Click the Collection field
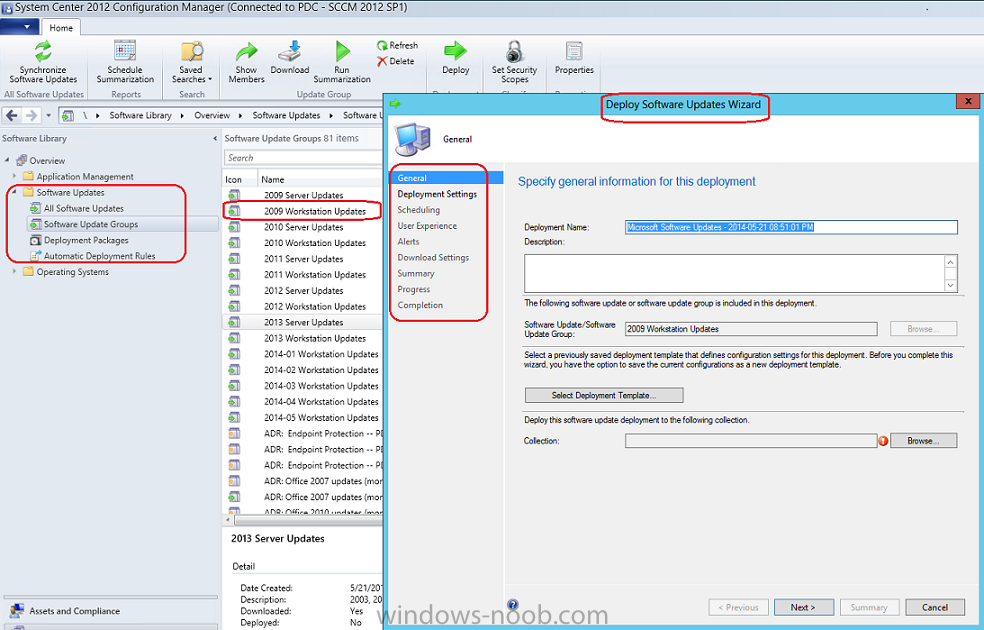Viewport: 984px width, 630px height. coord(751,441)
